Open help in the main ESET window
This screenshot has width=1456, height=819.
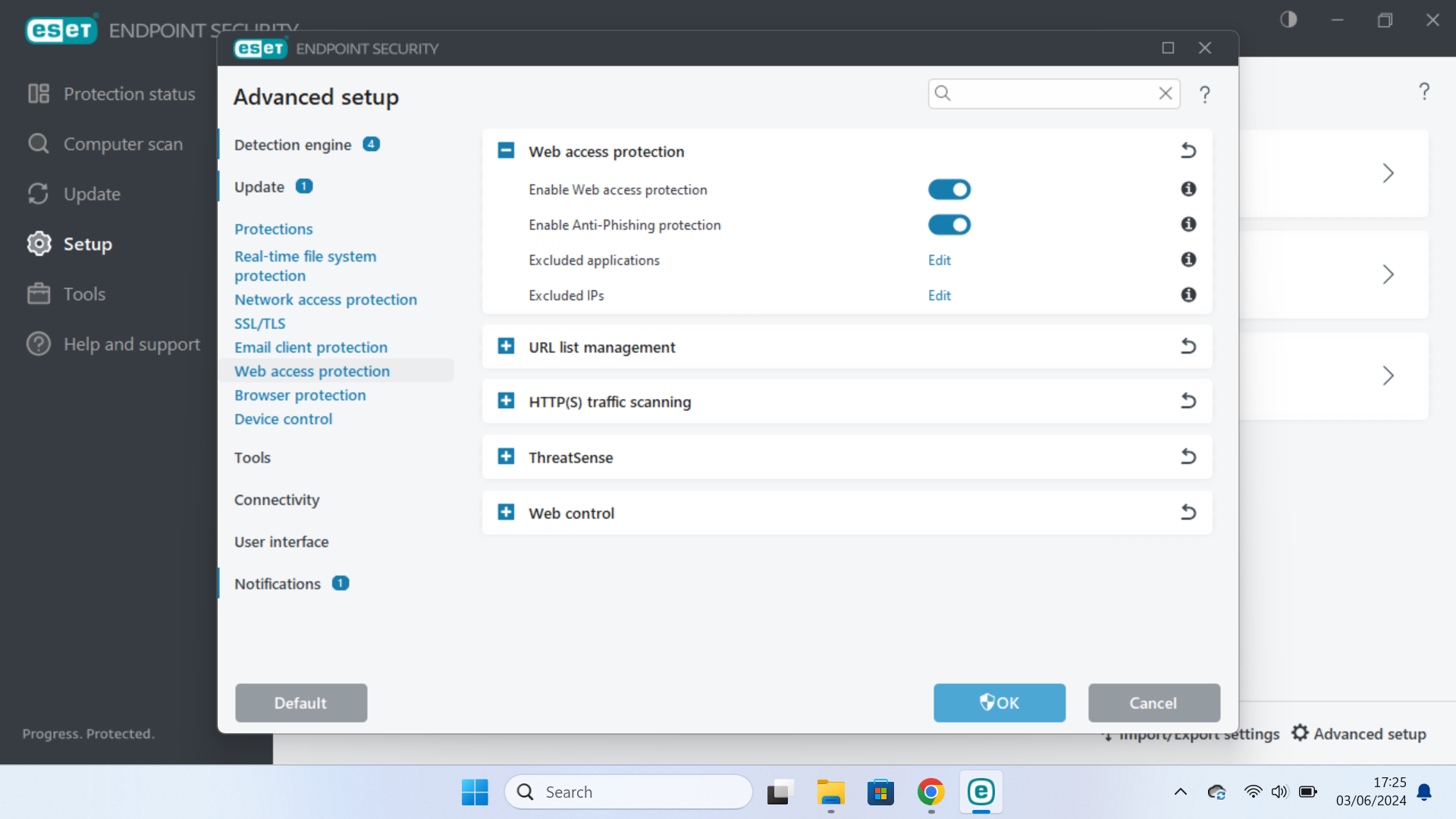(x=1424, y=92)
